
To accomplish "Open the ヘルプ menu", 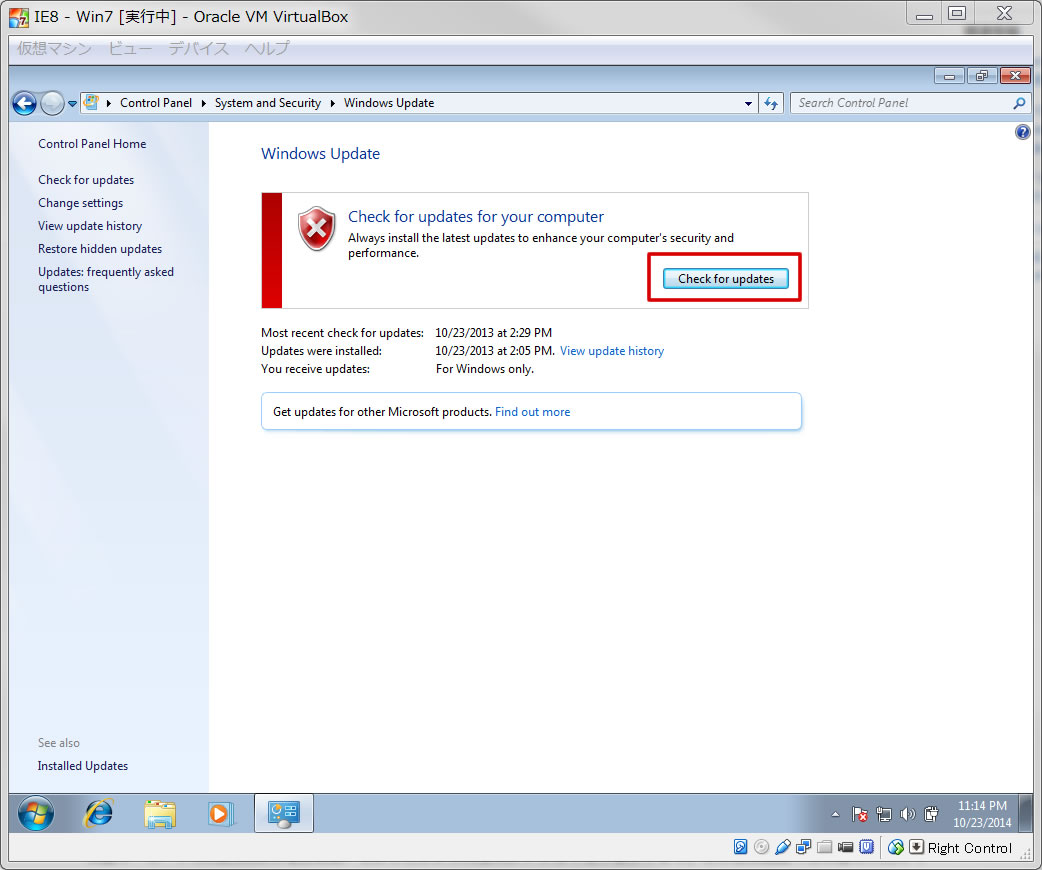I will [267, 48].
